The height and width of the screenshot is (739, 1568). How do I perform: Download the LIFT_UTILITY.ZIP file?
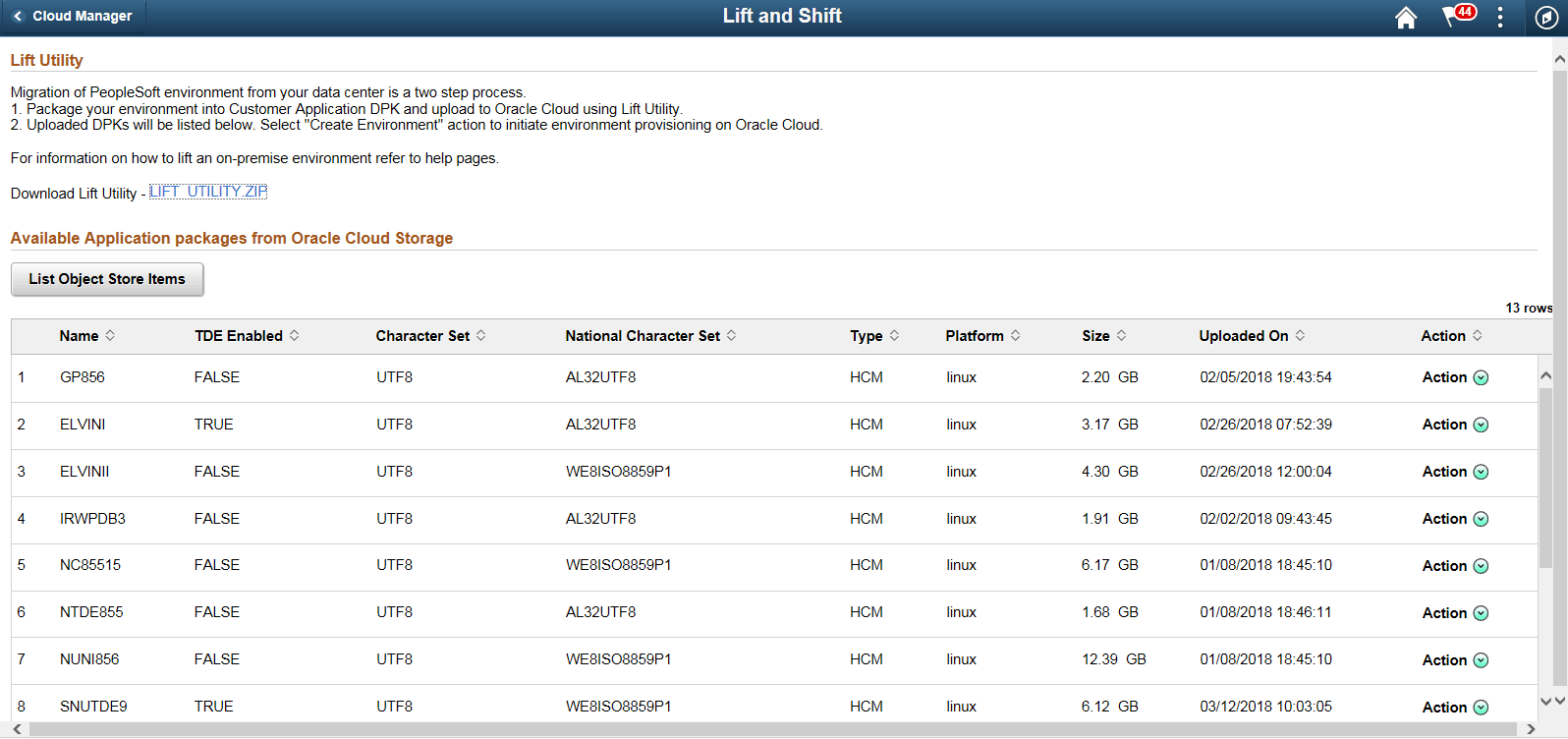click(208, 192)
